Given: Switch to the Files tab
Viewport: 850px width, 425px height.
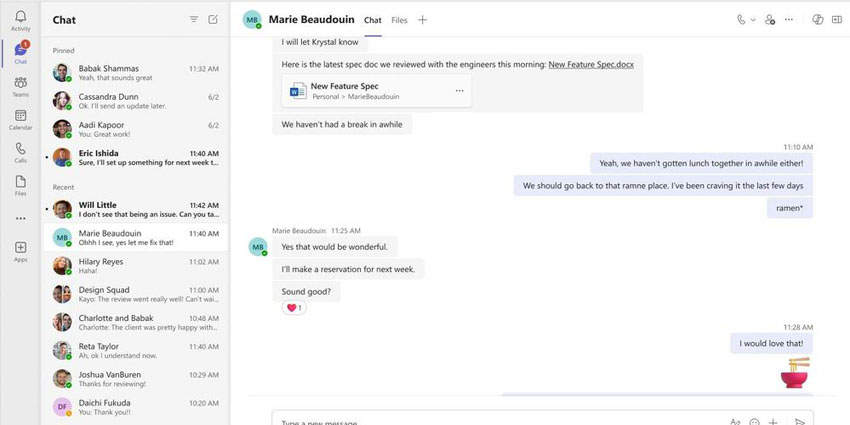Looking at the screenshot, I should pos(399,20).
